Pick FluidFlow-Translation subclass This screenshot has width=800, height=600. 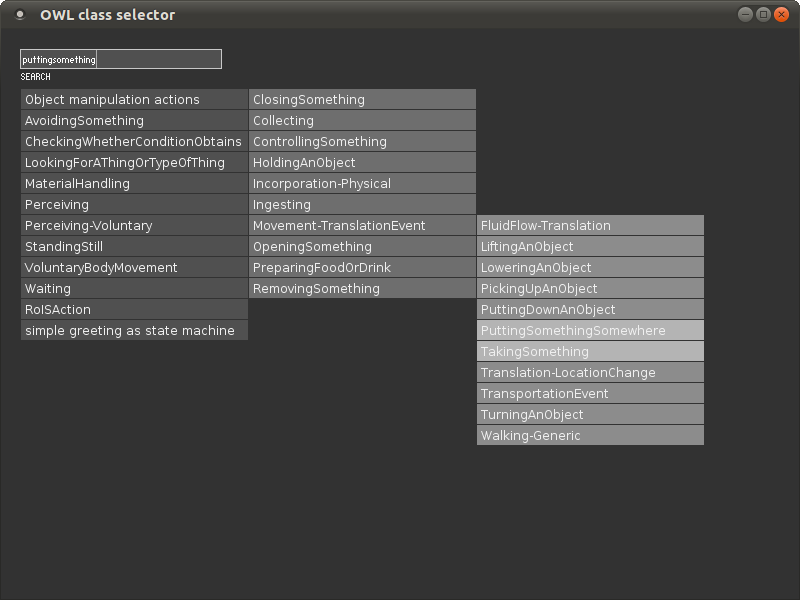[x=590, y=225]
